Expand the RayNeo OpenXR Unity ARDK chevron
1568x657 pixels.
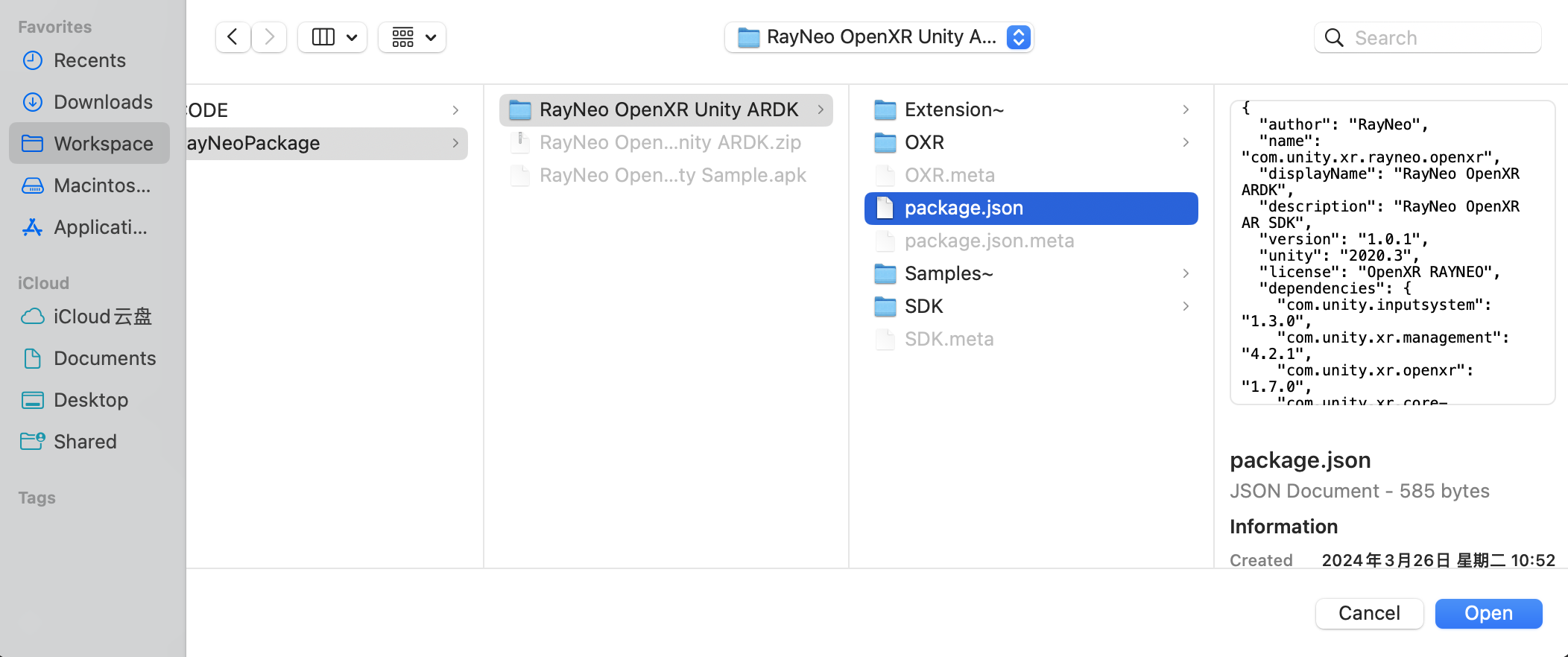pyautogui.click(x=821, y=110)
